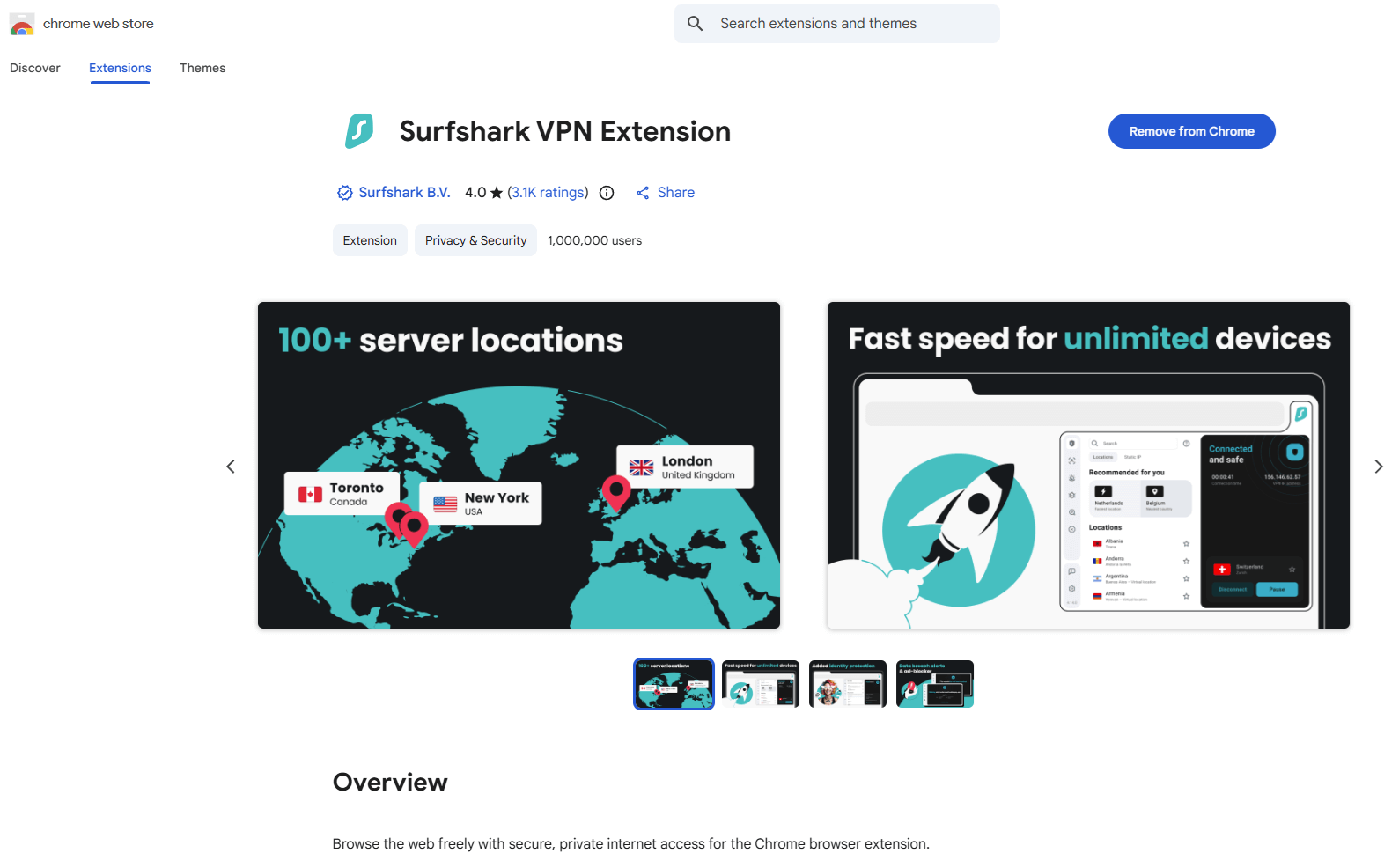Click Remove from Chrome button
1399x868 pixels.
pyautogui.click(x=1191, y=131)
